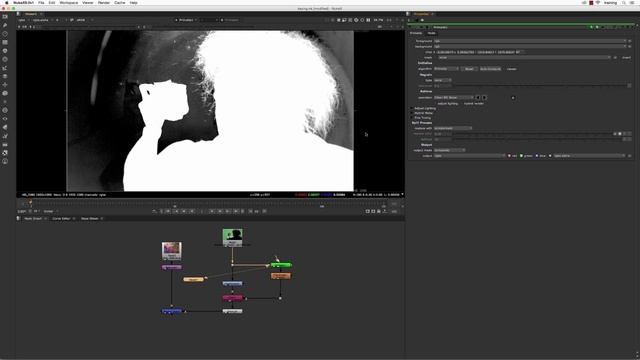The width and height of the screenshot is (640, 360).
Task: Open the Cache menu
Action: pyautogui.click(x=120, y=2)
